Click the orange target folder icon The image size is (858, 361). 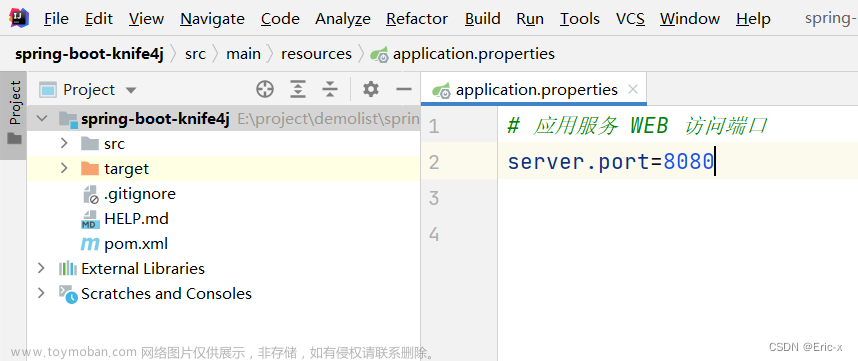pyautogui.click(x=90, y=168)
